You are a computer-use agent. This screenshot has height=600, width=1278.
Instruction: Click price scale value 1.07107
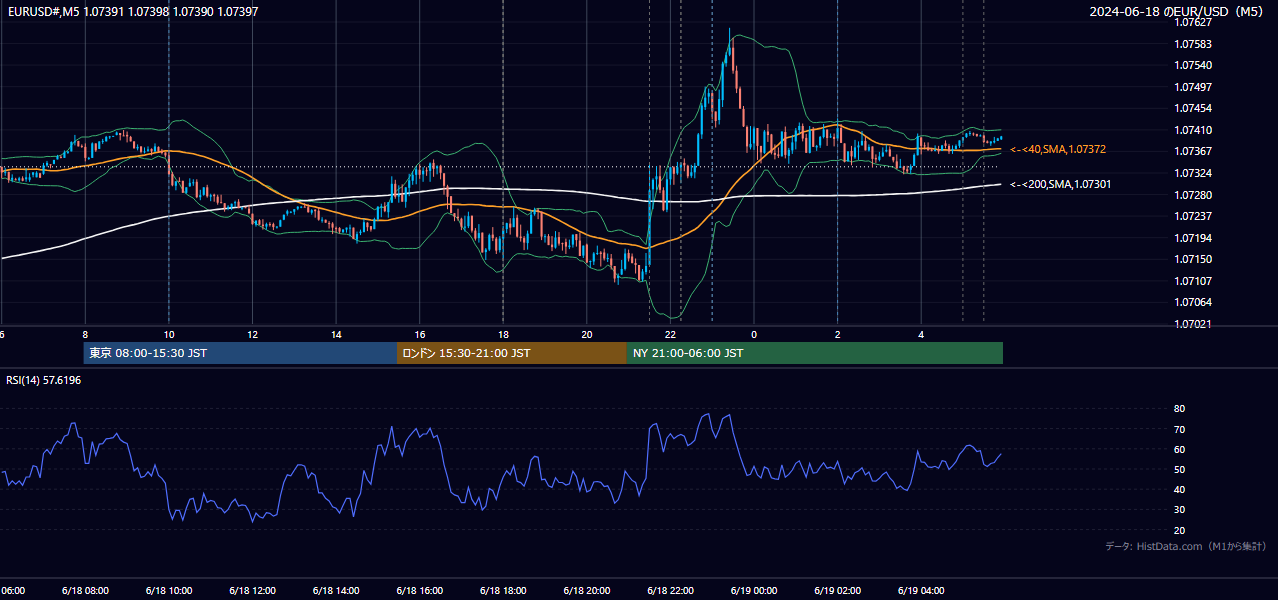pyautogui.click(x=1193, y=281)
